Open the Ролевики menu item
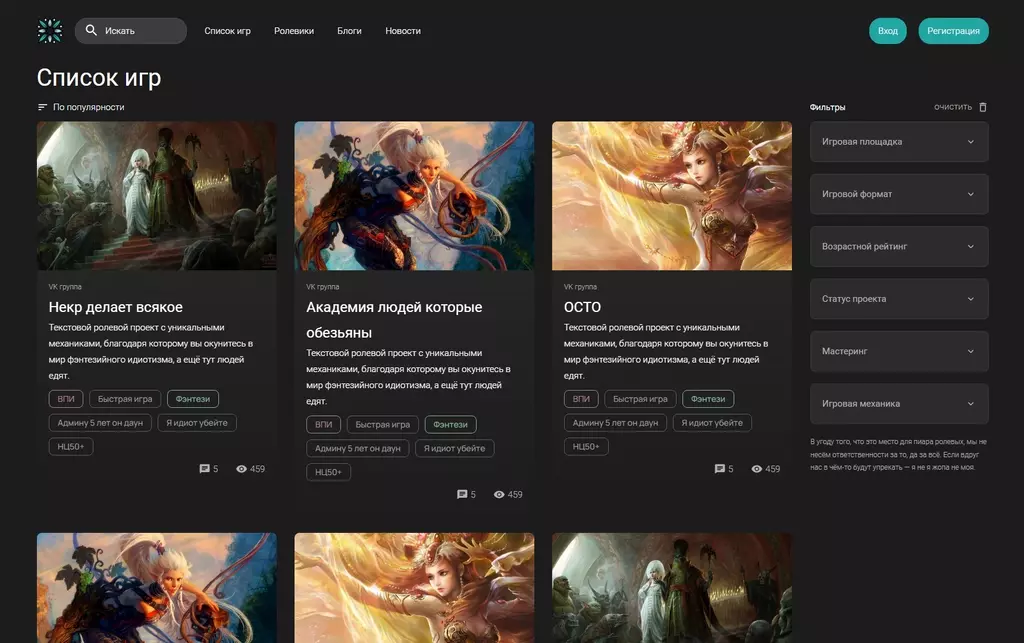Viewport: 1024px width, 643px height. click(x=294, y=31)
